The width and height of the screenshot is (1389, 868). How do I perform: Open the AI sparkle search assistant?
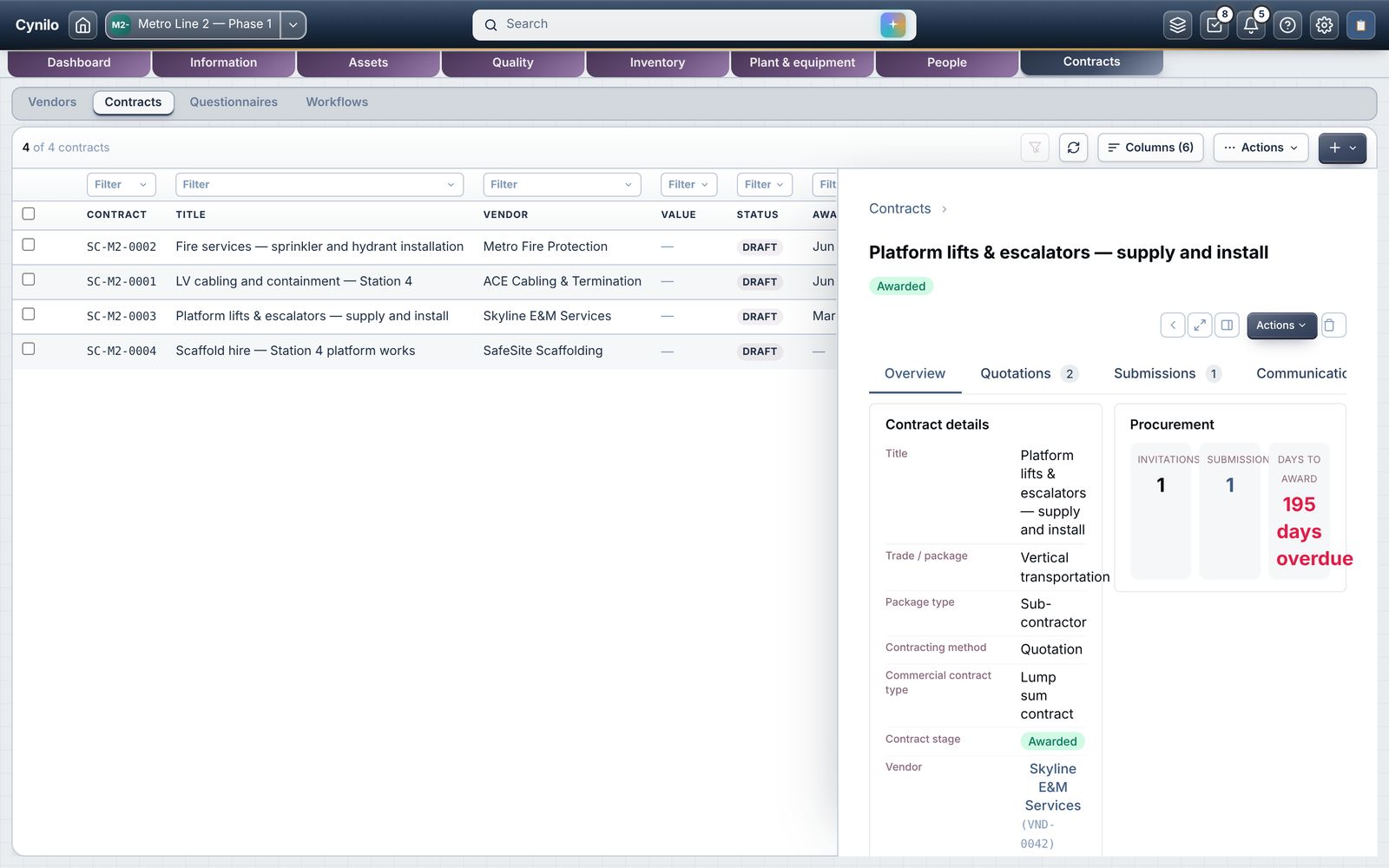tap(892, 25)
